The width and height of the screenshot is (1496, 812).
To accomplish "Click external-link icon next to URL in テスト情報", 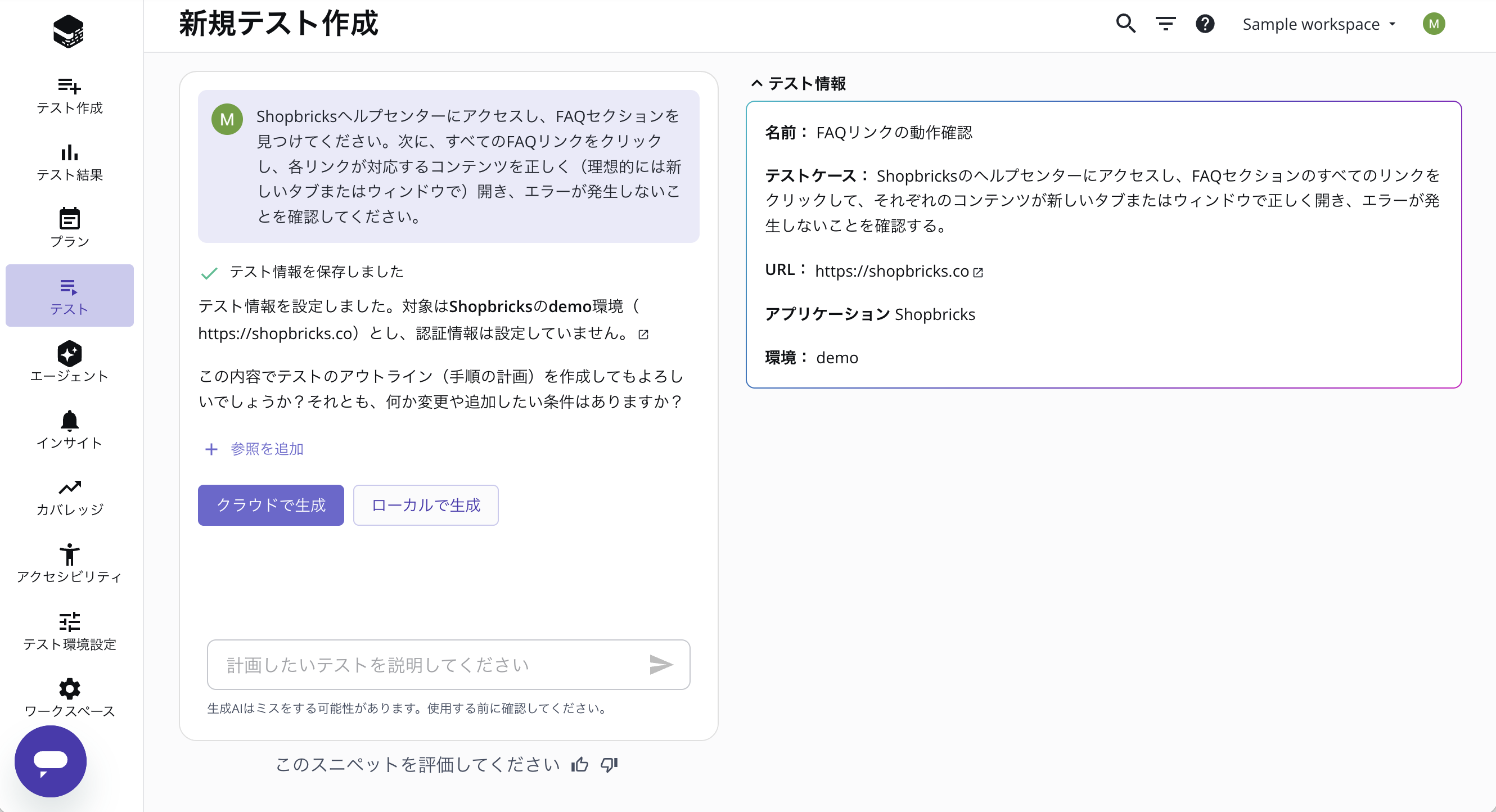I will pyautogui.click(x=978, y=272).
